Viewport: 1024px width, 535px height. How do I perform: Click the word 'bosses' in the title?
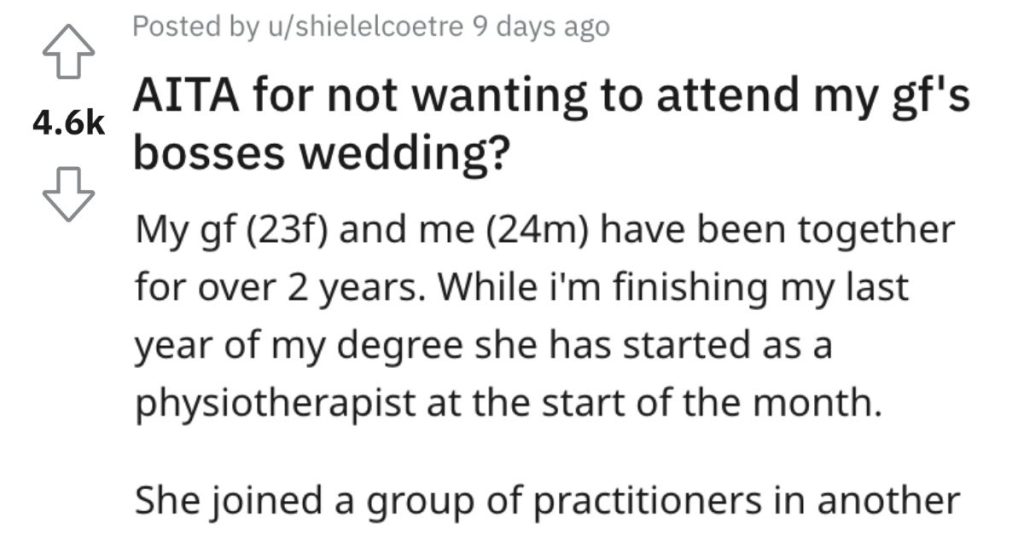click(x=209, y=154)
